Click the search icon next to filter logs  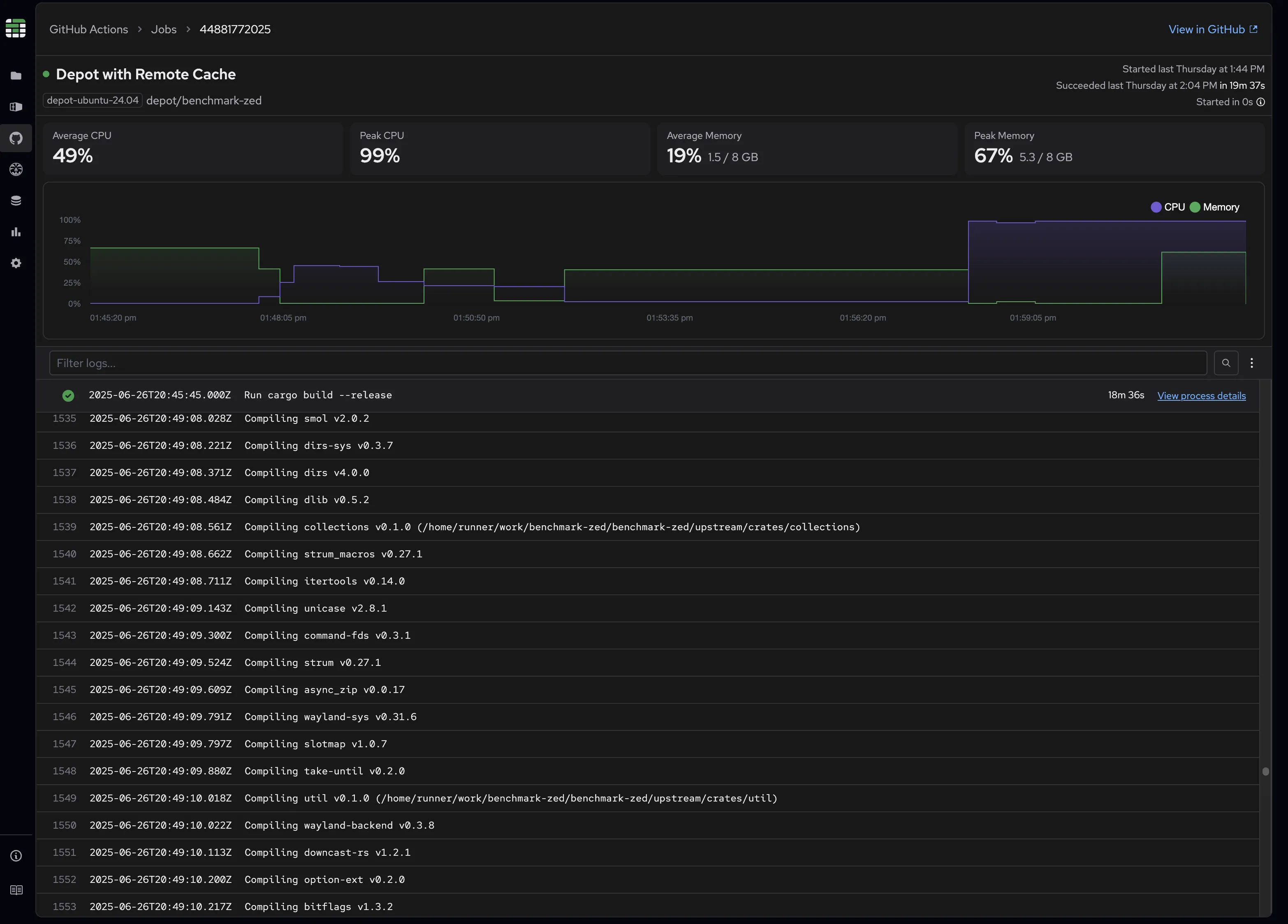[x=1226, y=363]
